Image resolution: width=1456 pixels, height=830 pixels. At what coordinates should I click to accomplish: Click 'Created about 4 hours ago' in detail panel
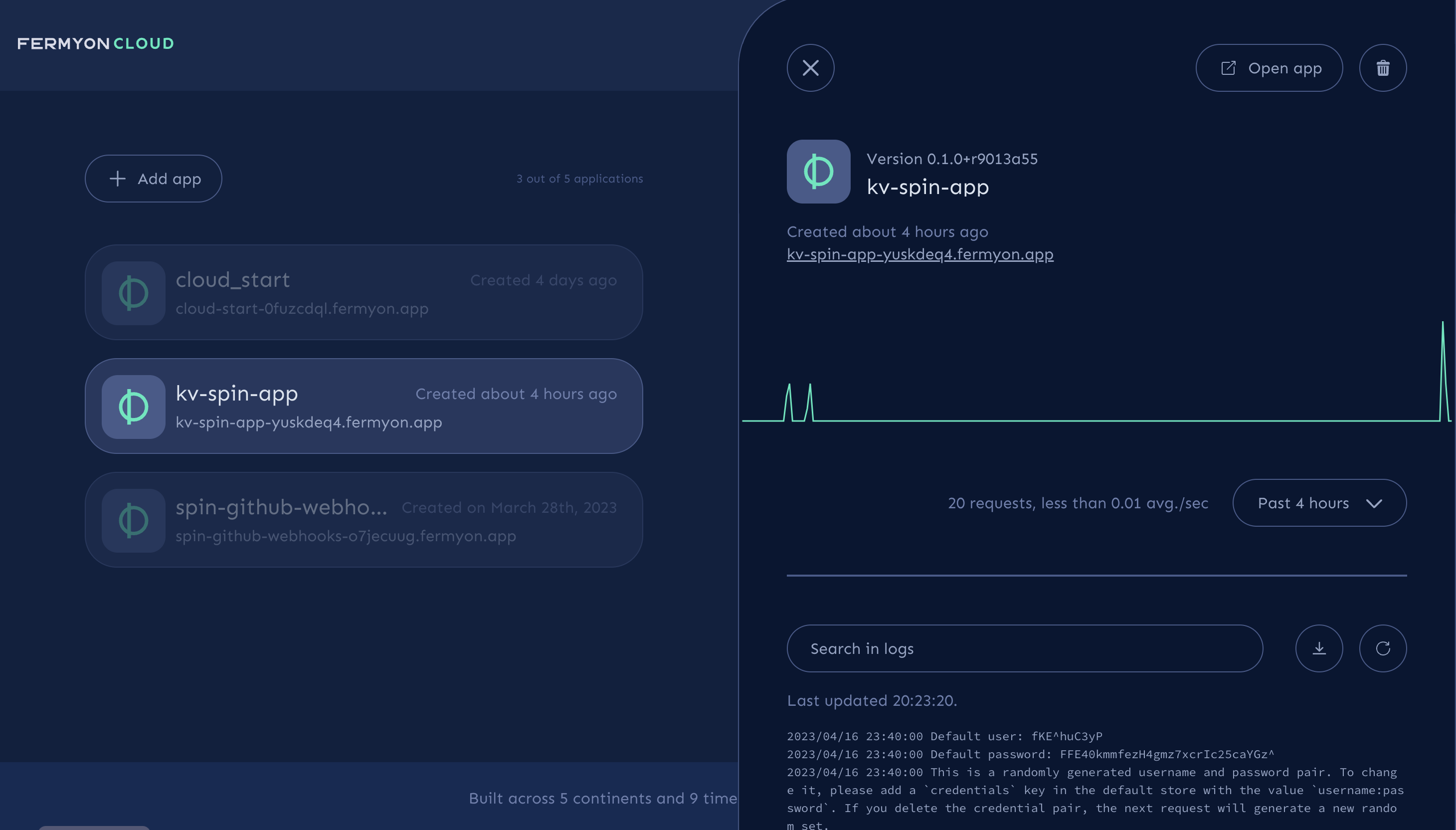pos(887,231)
